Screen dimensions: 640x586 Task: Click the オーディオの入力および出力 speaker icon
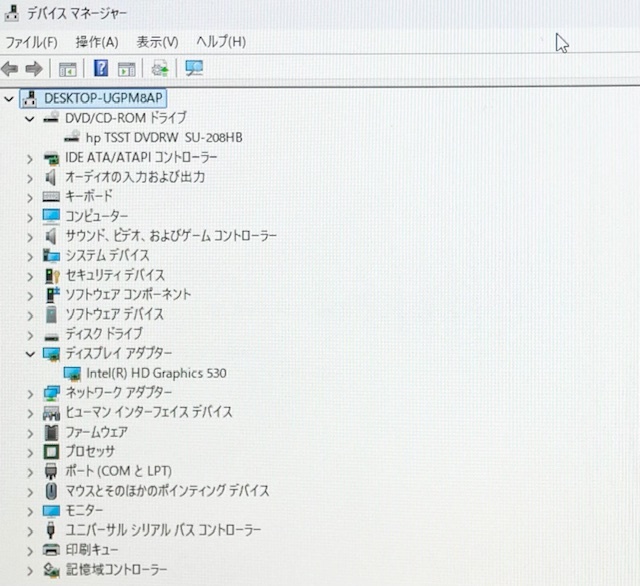pos(51,177)
